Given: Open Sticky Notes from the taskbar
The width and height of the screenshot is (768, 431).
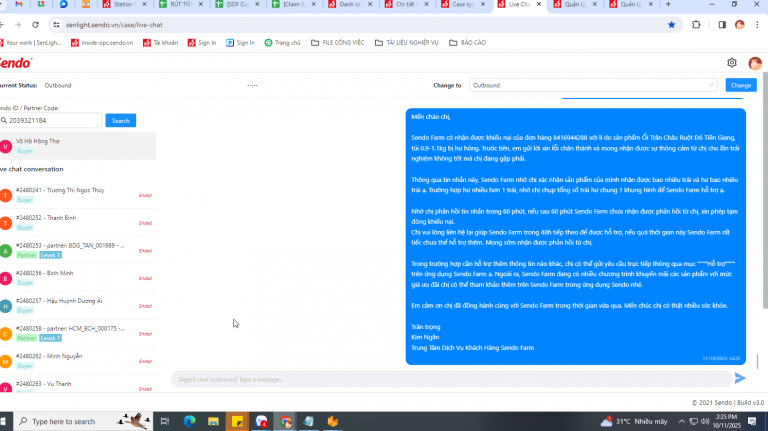Looking at the screenshot, I should (237, 421).
